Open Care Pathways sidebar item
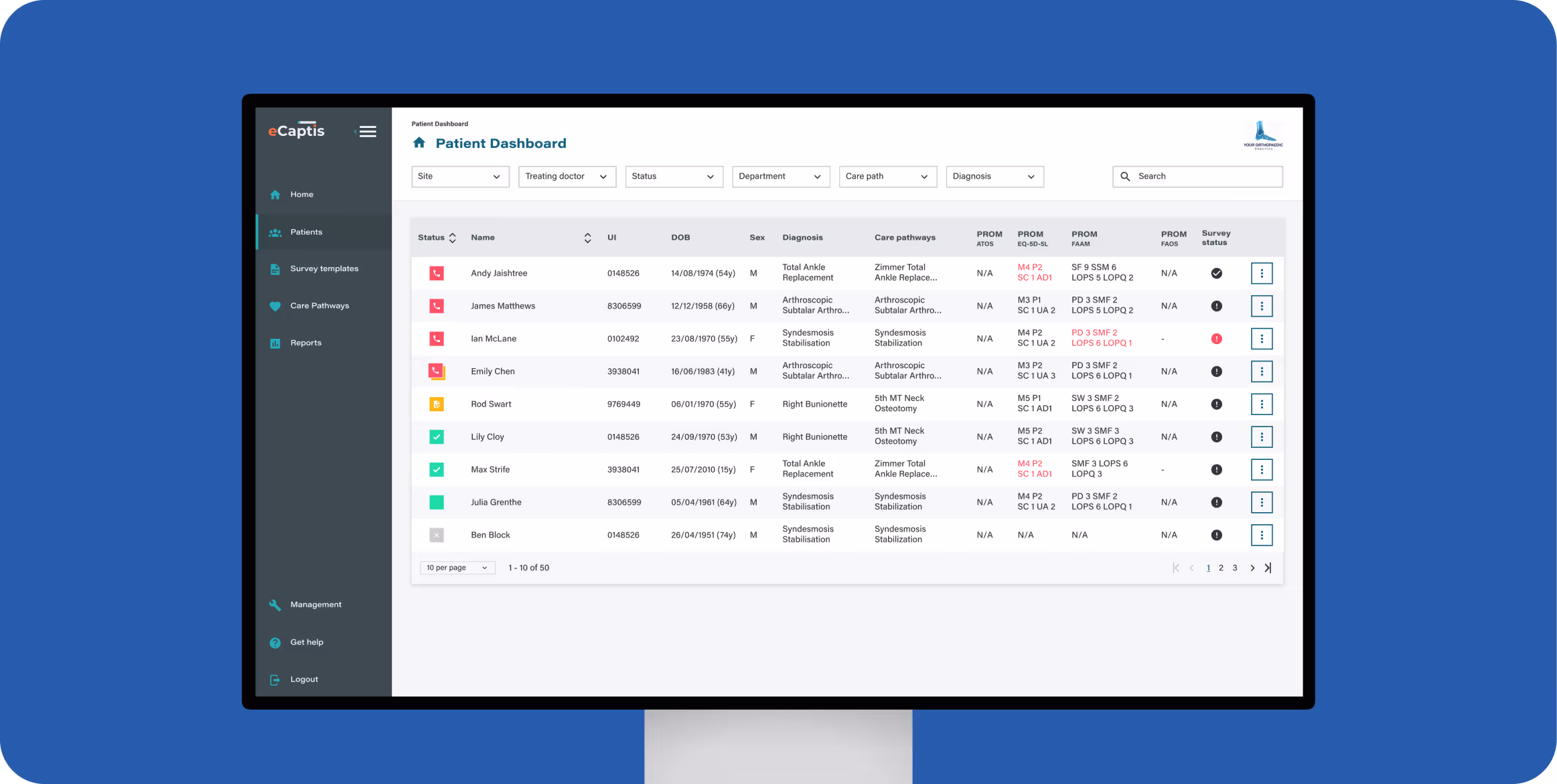The width and height of the screenshot is (1557, 784). pyautogui.click(x=319, y=306)
